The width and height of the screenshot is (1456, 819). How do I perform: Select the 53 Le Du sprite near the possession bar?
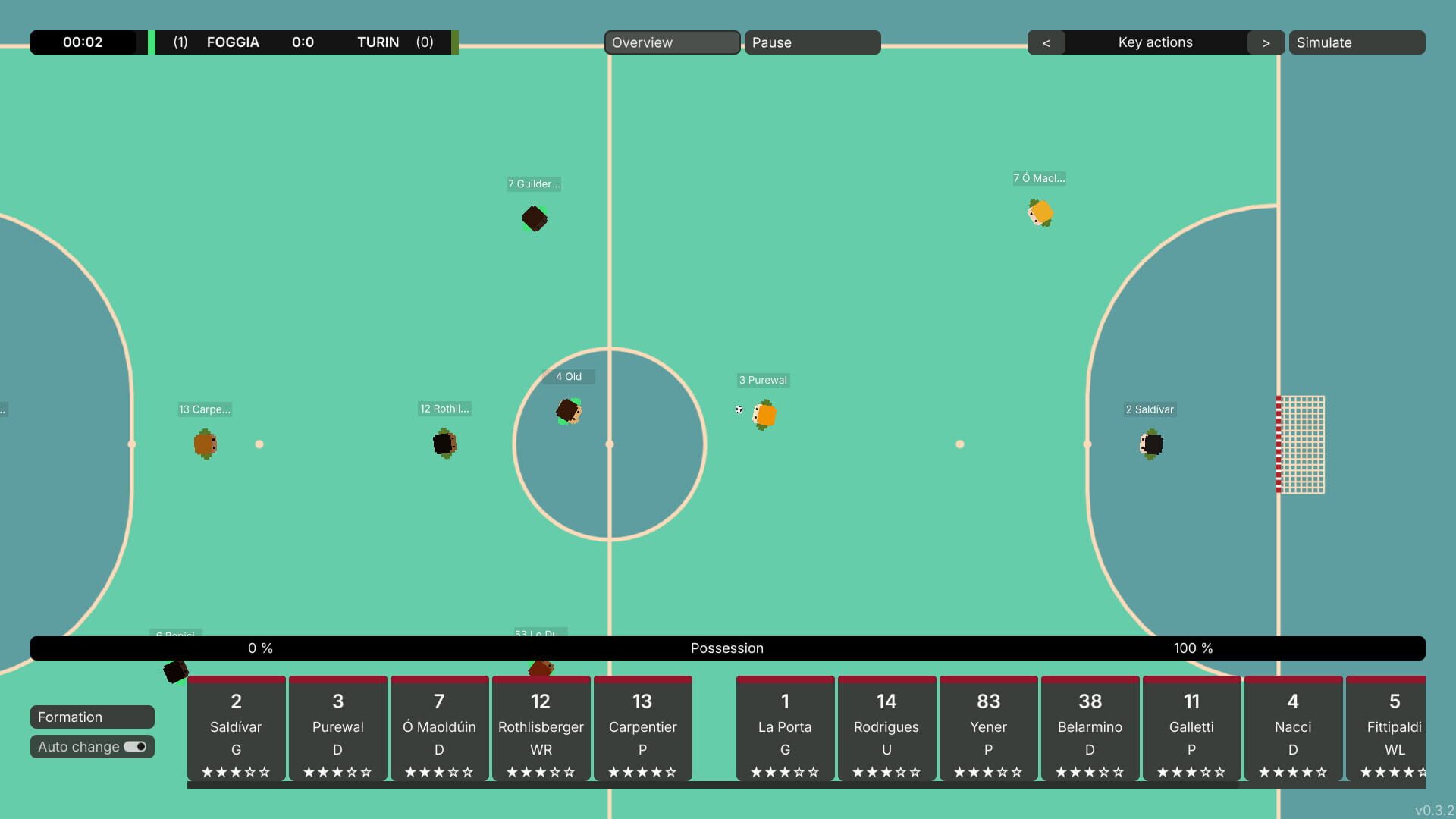(x=540, y=667)
